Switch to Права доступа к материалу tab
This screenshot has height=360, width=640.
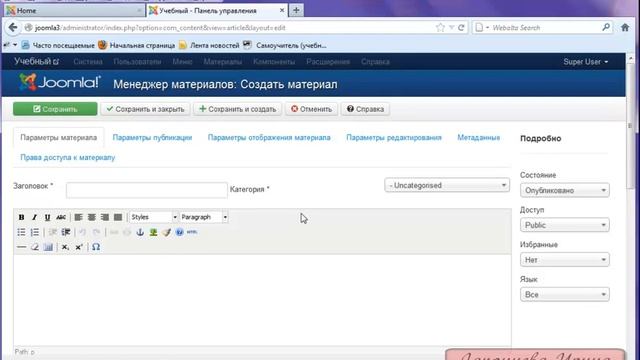pyautogui.click(x=68, y=157)
